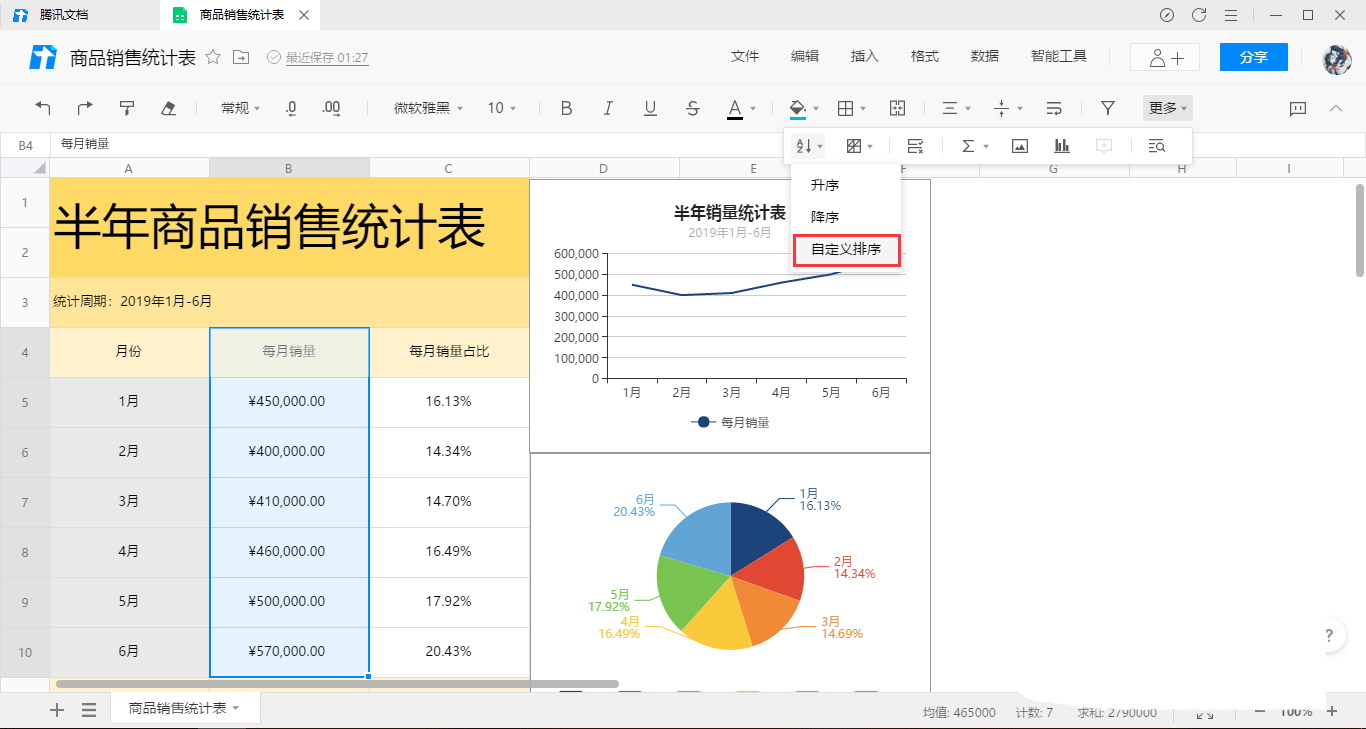Merge the selected cells
This screenshot has width=1366, height=729.
click(897, 108)
